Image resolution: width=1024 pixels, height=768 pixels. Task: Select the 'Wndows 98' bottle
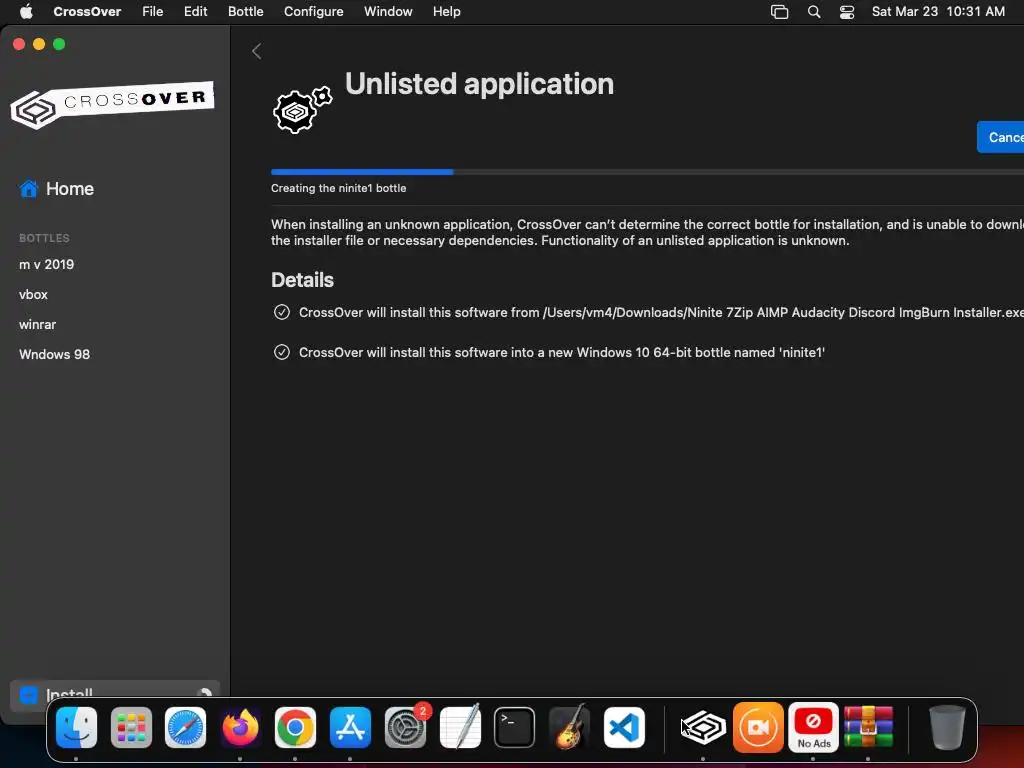pyautogui.click(x=54, y=355)
